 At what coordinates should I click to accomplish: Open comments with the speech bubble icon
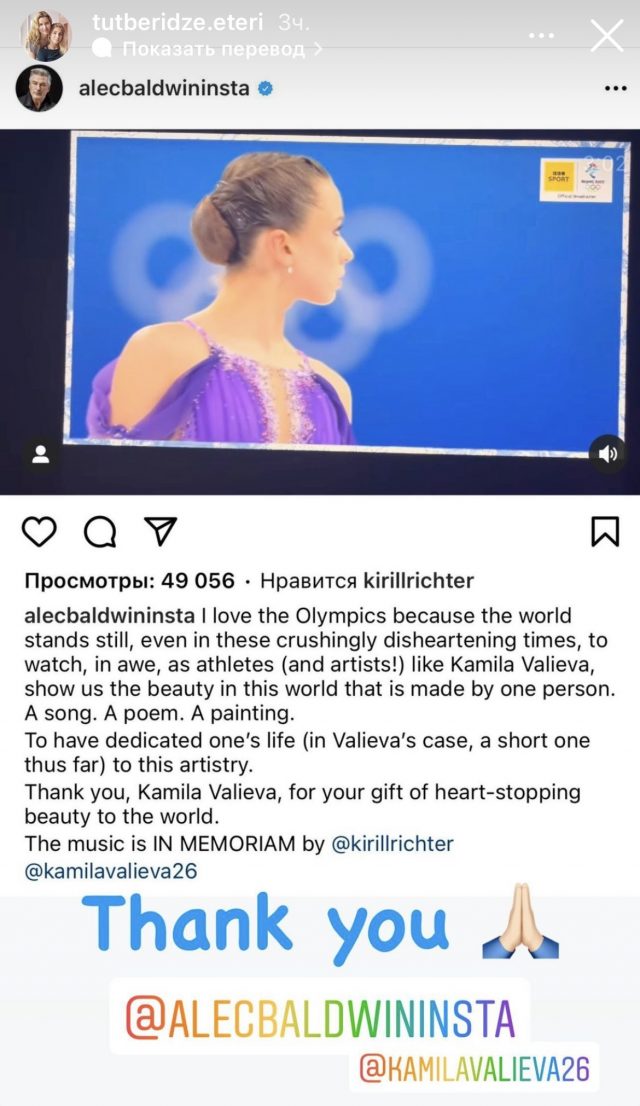(x=99, y=532)
